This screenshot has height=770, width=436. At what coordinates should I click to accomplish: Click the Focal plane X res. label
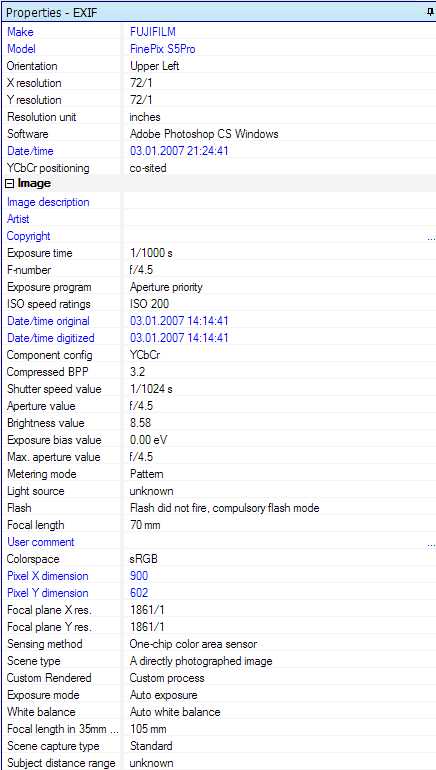tap(49, 610)
